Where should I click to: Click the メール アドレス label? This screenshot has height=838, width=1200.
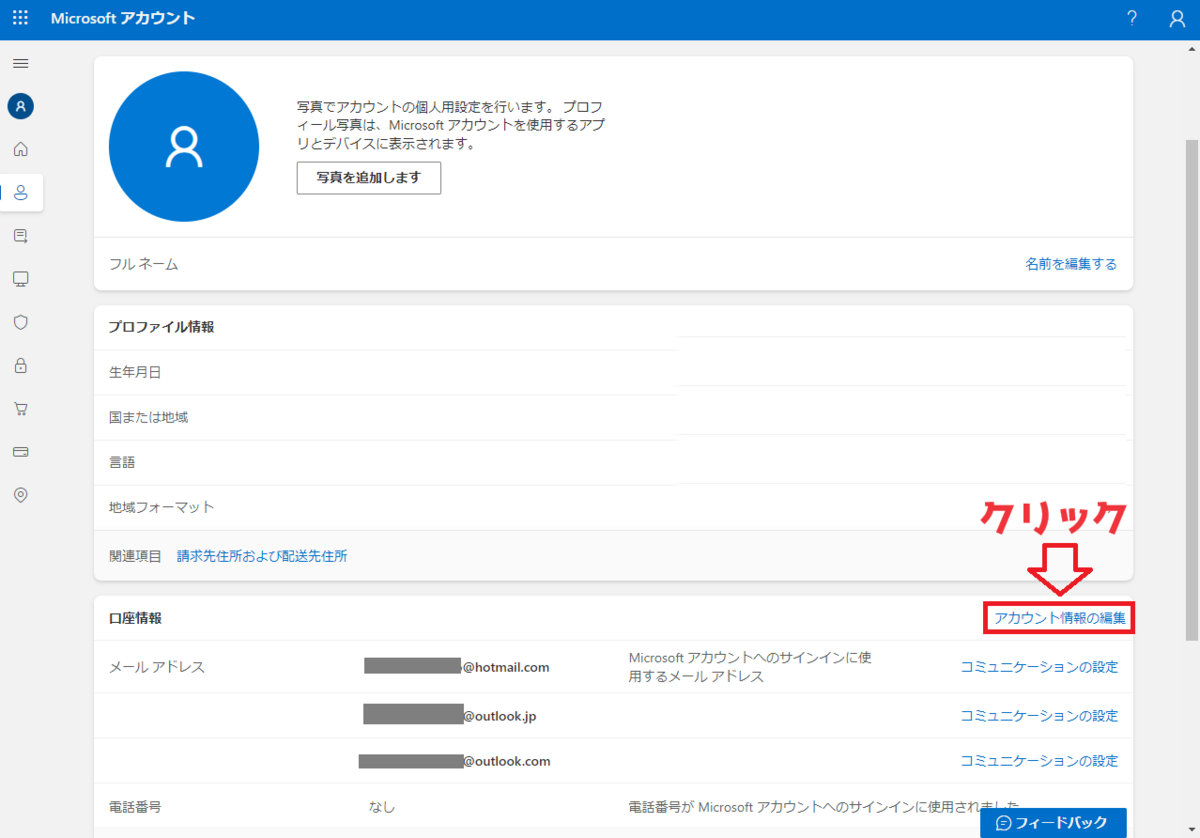(157, 667)
